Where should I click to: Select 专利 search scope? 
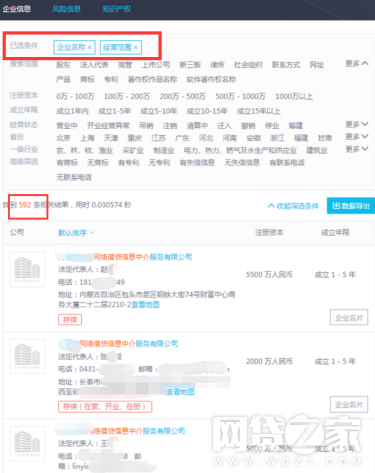pyautogui.click(x=111, y=79)
